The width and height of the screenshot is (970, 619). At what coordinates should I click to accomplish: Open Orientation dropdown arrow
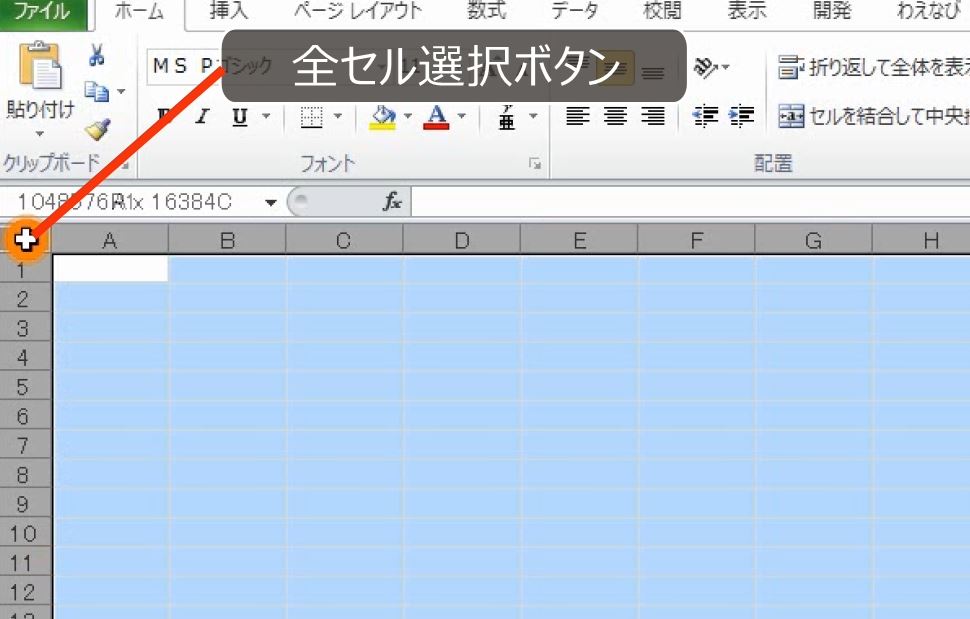[726, 67]
